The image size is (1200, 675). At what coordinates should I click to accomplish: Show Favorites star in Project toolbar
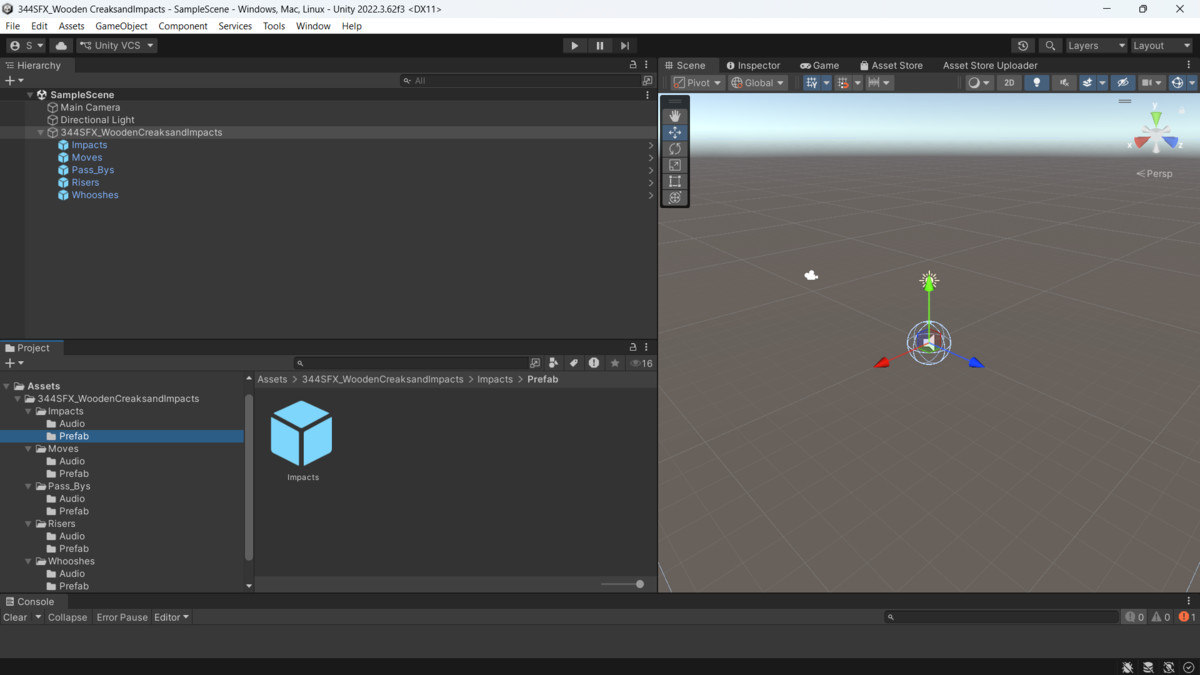click(615, 363)
